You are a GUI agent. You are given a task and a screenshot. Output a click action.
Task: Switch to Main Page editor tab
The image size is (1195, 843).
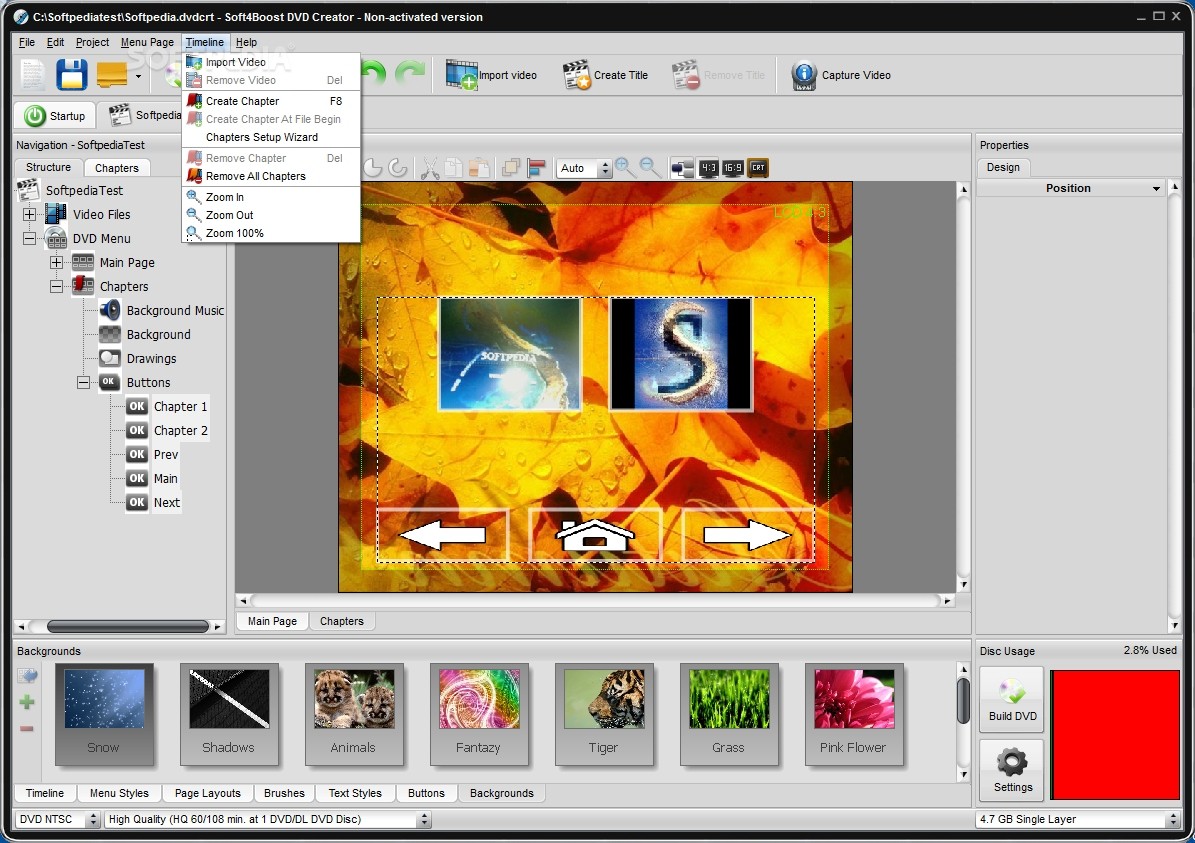pos(272,621)
